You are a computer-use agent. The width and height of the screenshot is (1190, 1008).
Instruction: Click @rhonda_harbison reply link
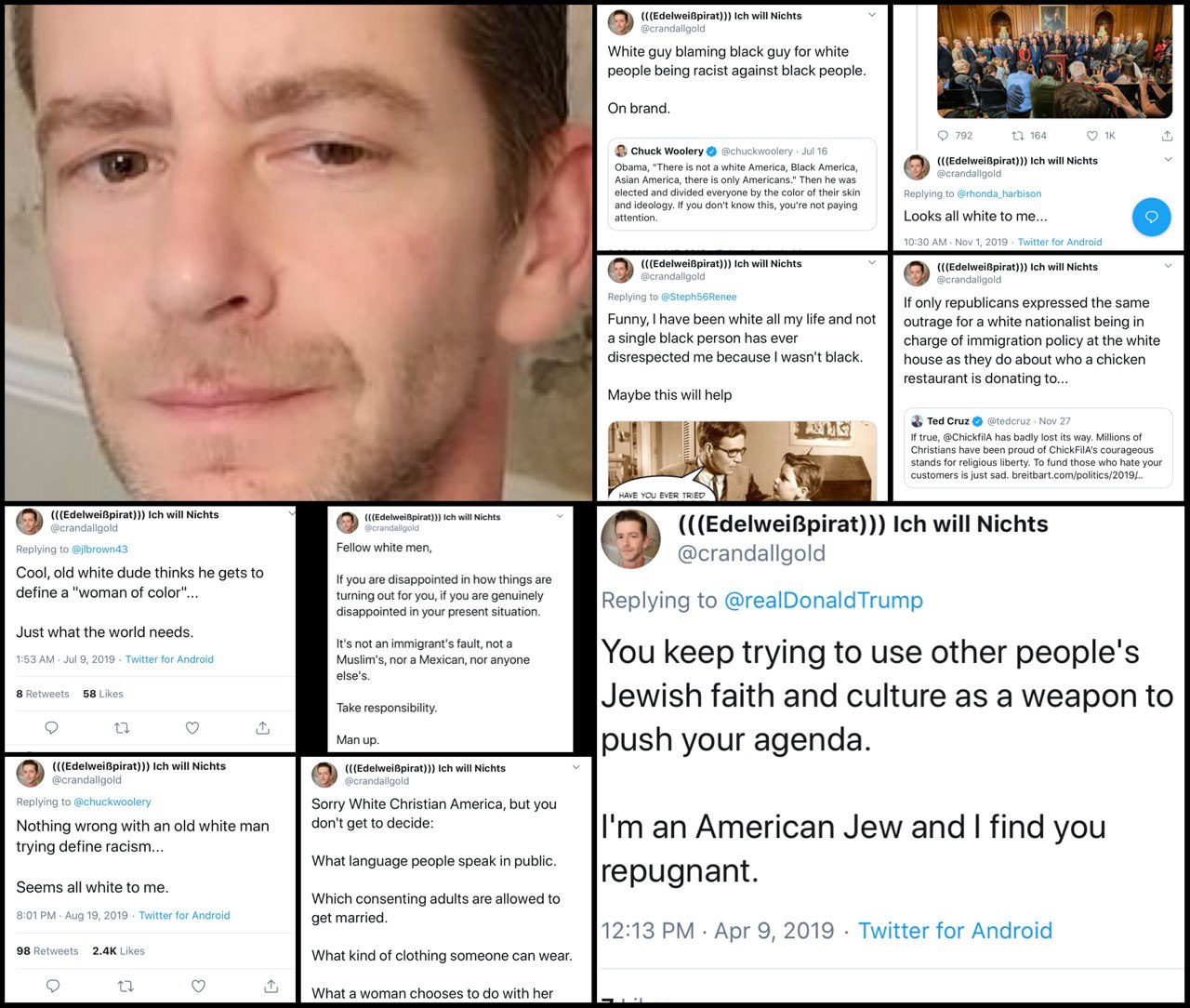tap(999, 193)
